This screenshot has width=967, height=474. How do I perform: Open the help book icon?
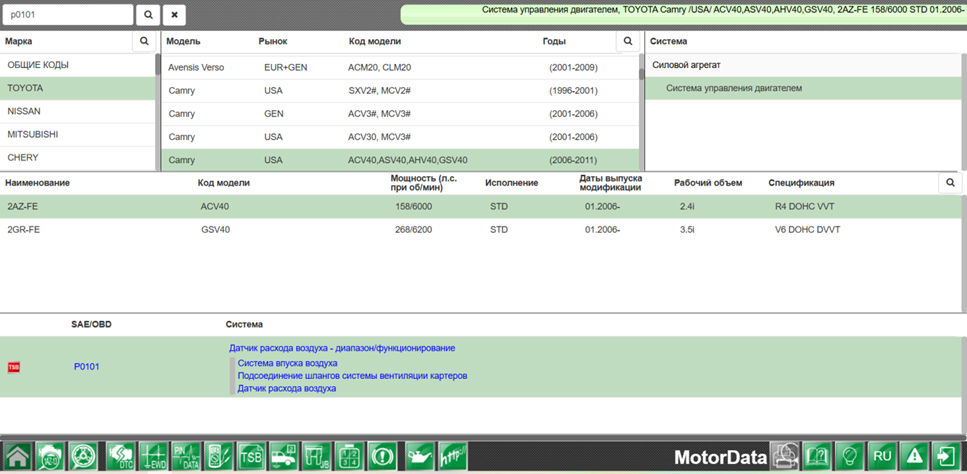818,457
